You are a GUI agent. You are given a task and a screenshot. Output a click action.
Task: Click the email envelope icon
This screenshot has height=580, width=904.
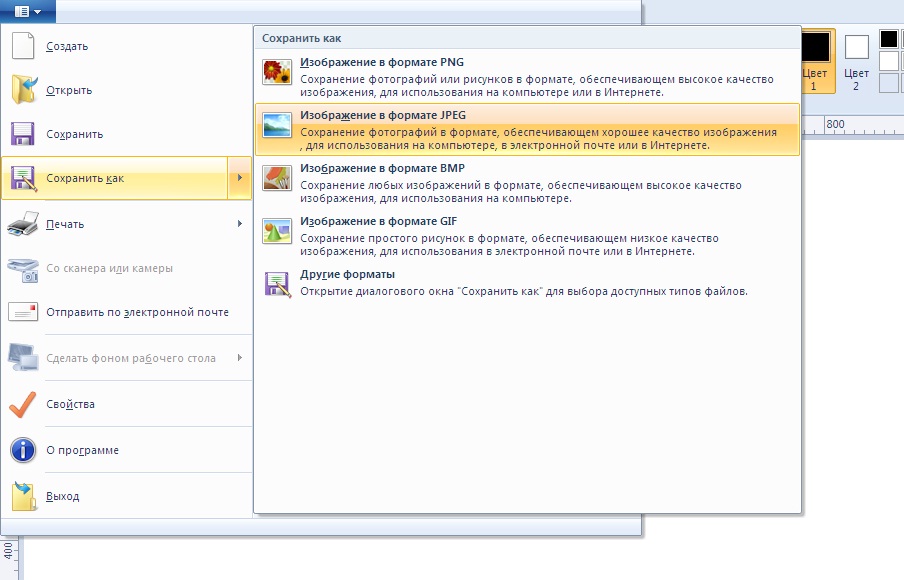(x=23, y=312)
